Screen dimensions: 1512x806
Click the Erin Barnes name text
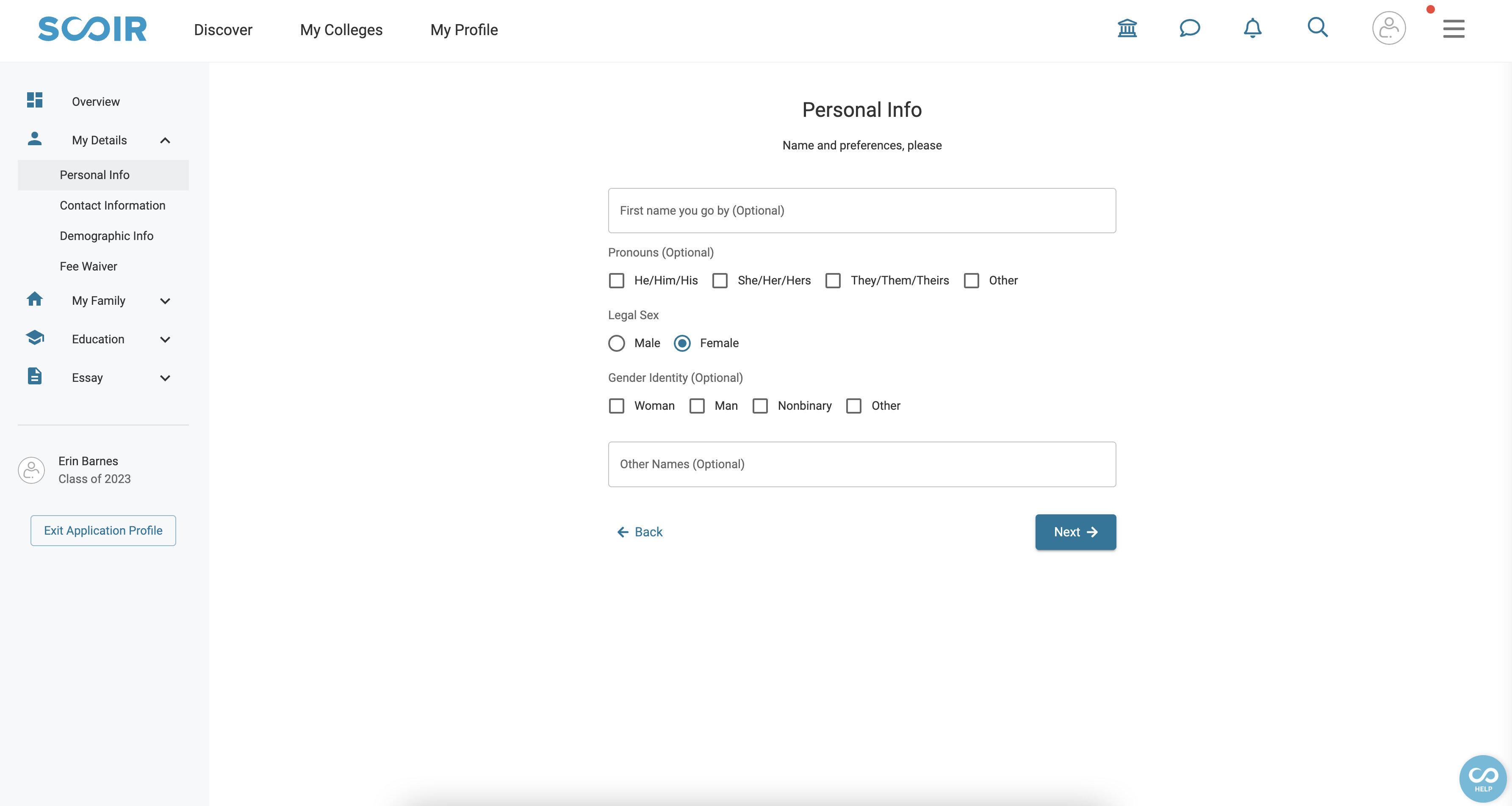[88, 461]
